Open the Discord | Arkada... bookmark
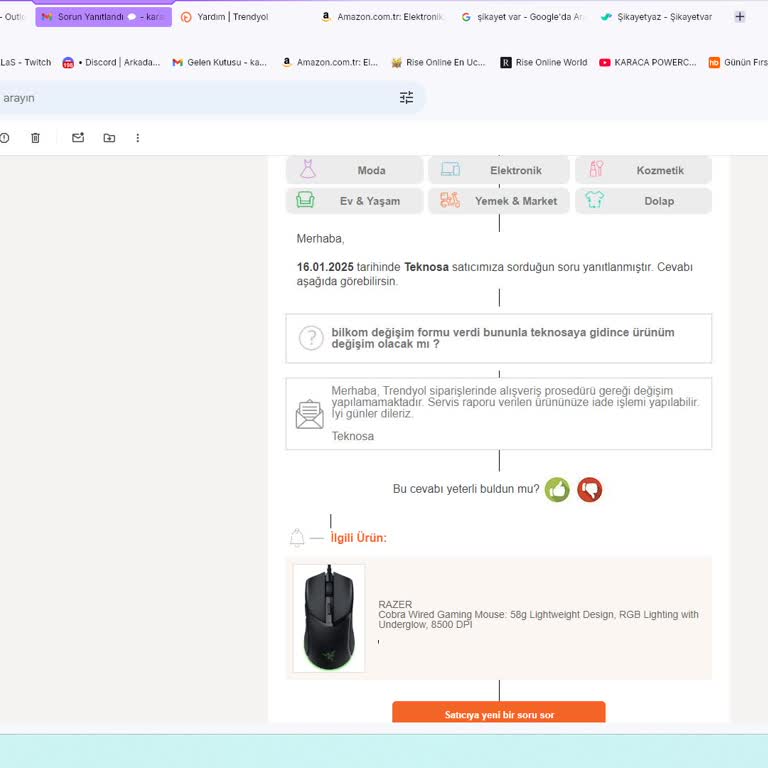This screenshot has width=768, height=768. pyautogui.click(x=112, y=62)
